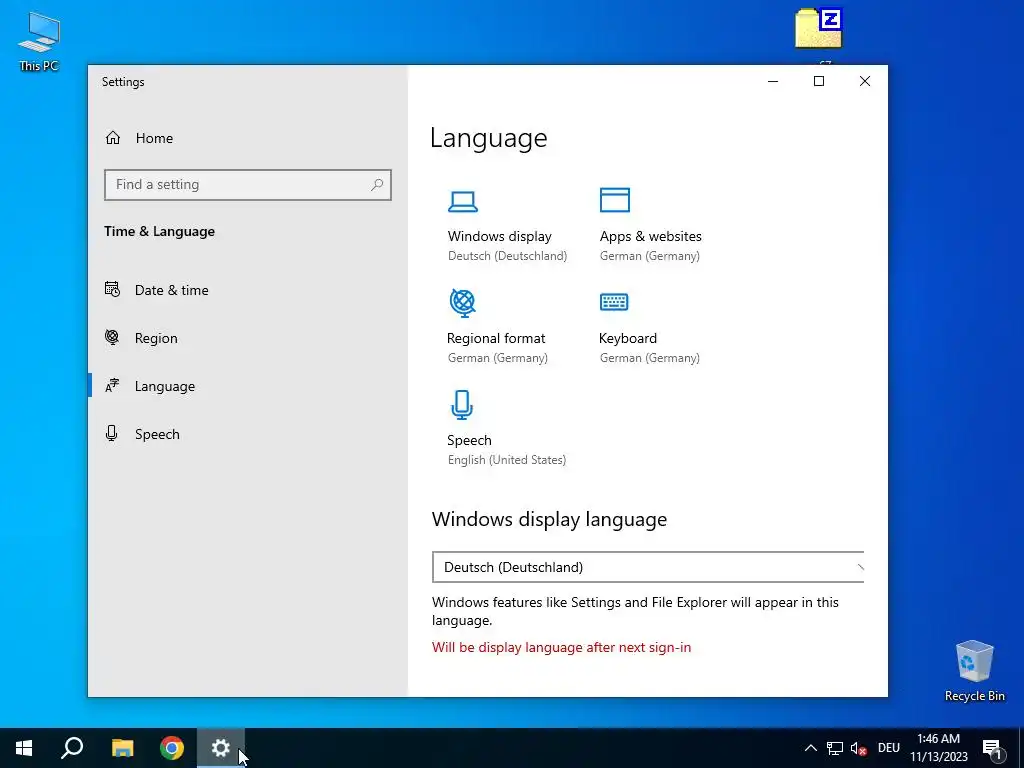Minimize the Settings window
1024x768 pixels.
(x=773, y=82)
